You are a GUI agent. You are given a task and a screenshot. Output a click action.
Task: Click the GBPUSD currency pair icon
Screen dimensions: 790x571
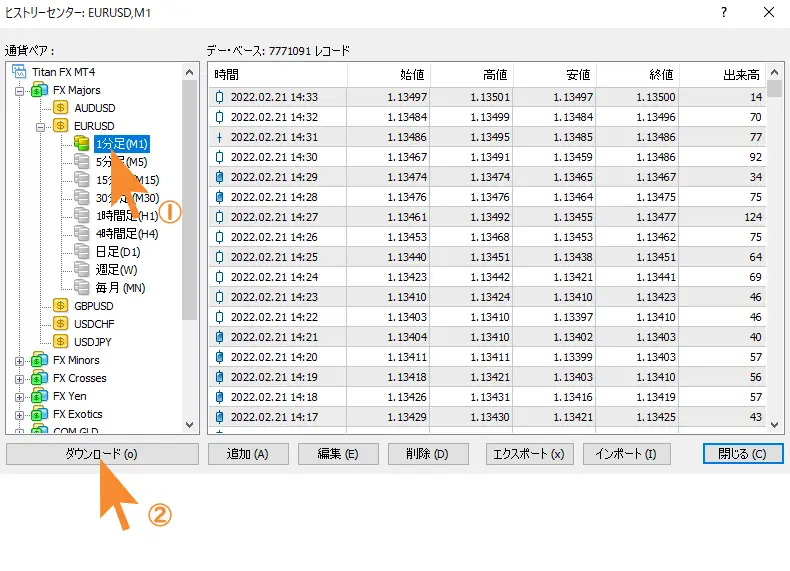(x=60, y=306)
